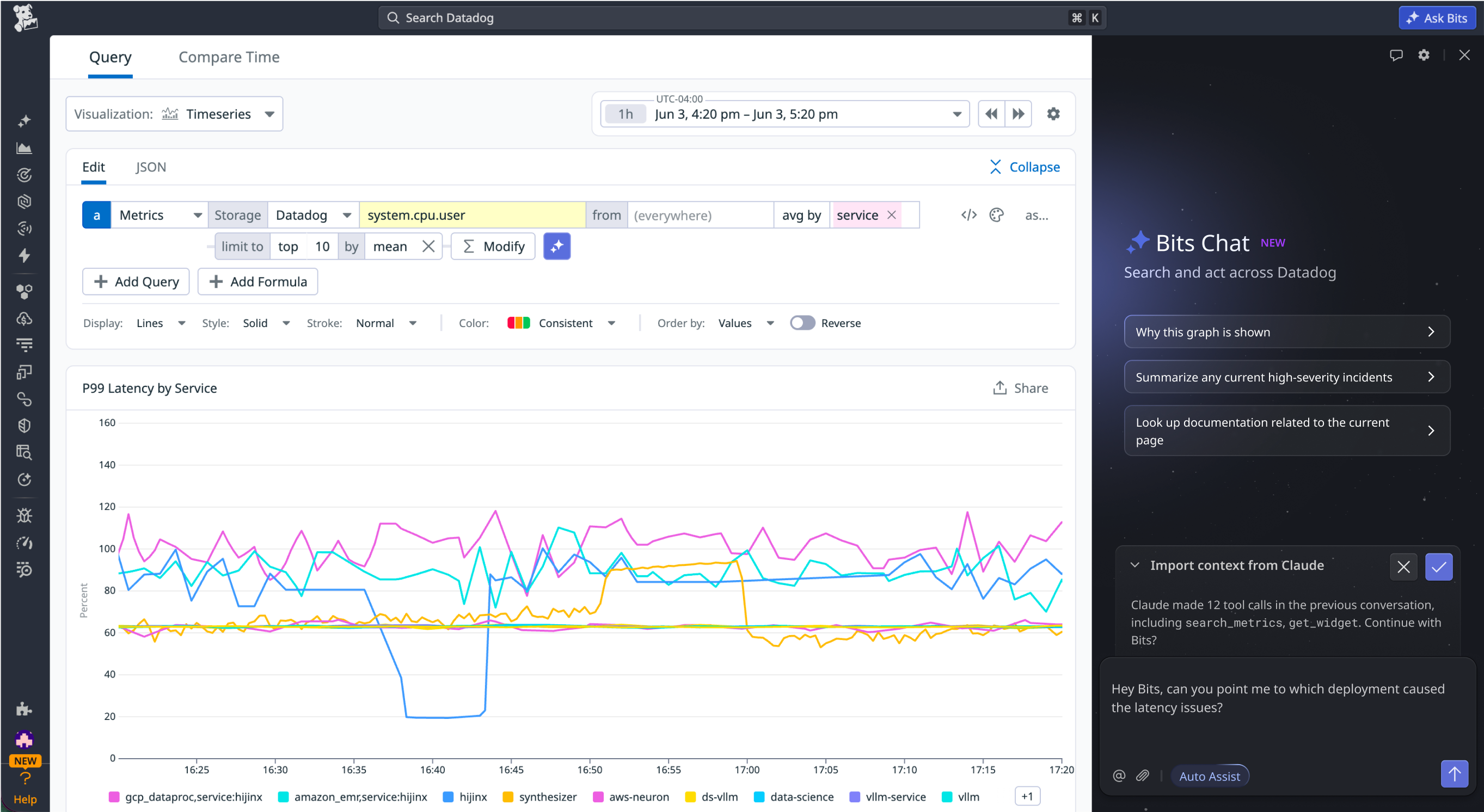Click the mention @ icon in chat
The width and height of the screenshot is (1484, 812).
1119,776
